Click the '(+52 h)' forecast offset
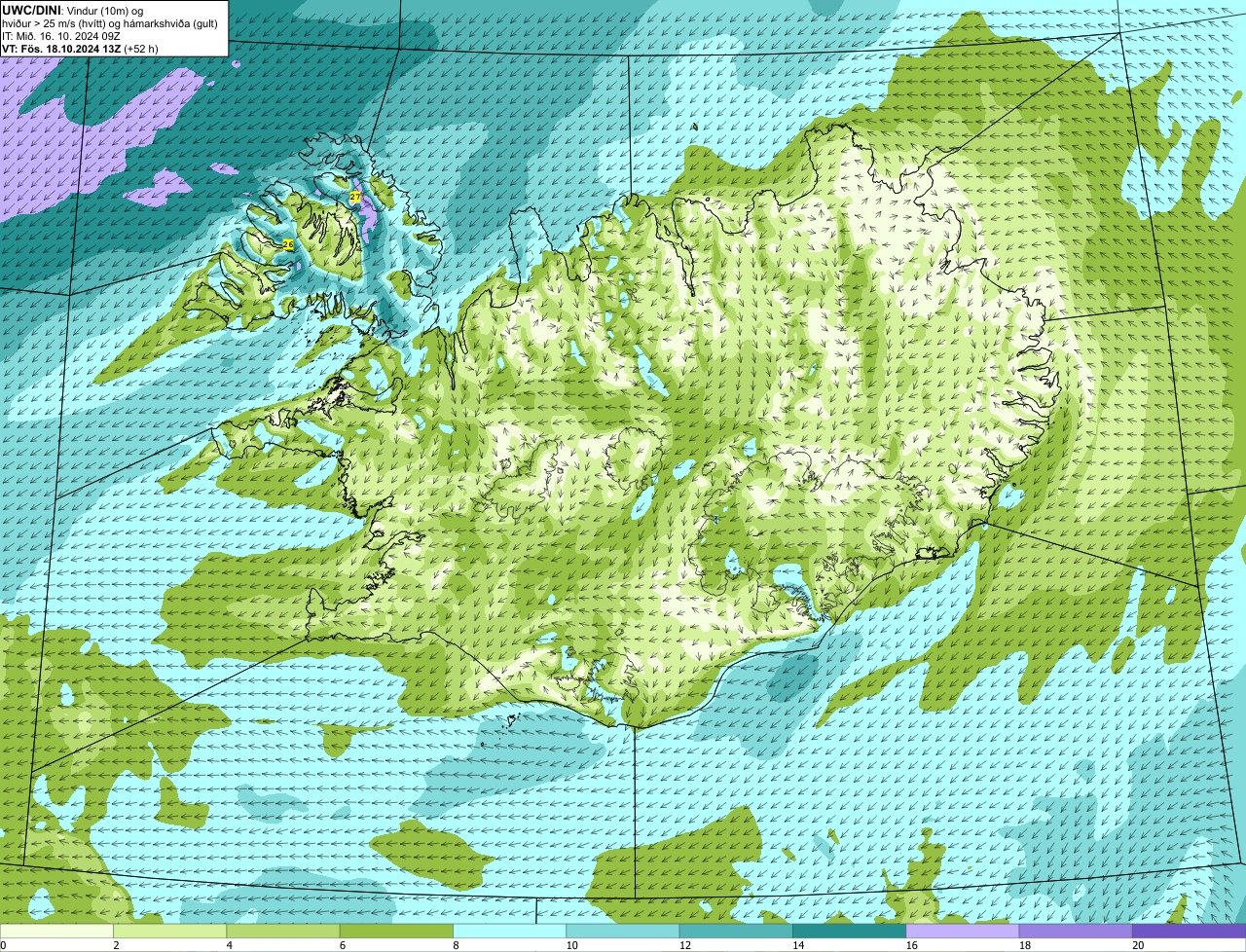 (141, 49)
